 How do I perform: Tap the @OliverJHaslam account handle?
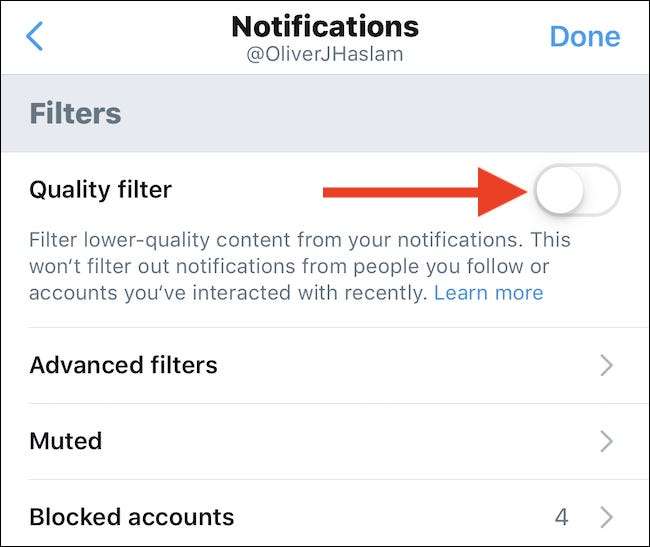click(325, 55)
